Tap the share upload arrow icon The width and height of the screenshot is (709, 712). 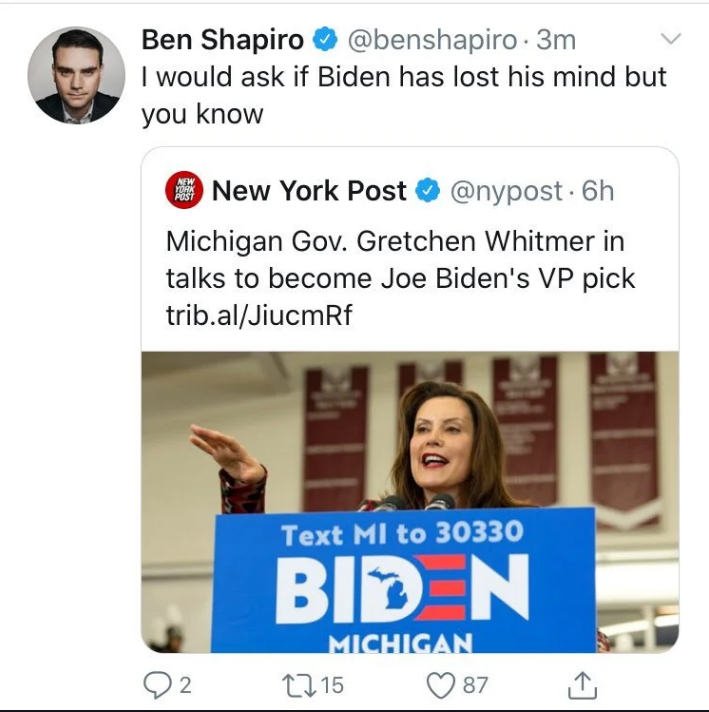(x=582, y=684)
